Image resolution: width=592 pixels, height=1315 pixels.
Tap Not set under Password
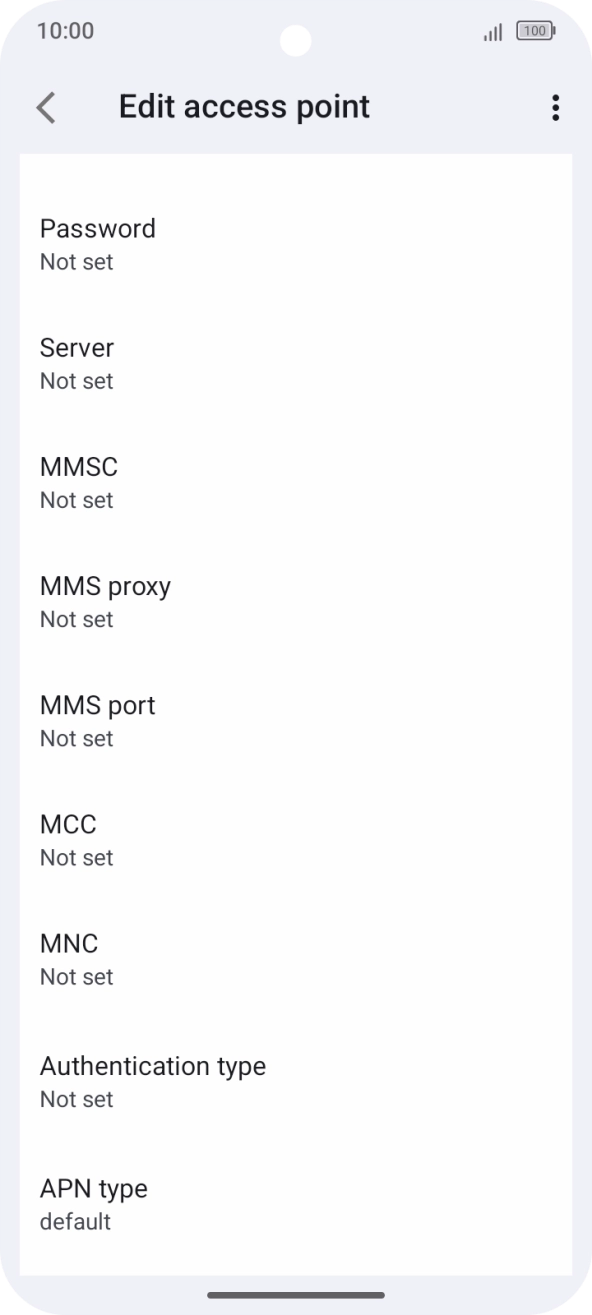76,262
